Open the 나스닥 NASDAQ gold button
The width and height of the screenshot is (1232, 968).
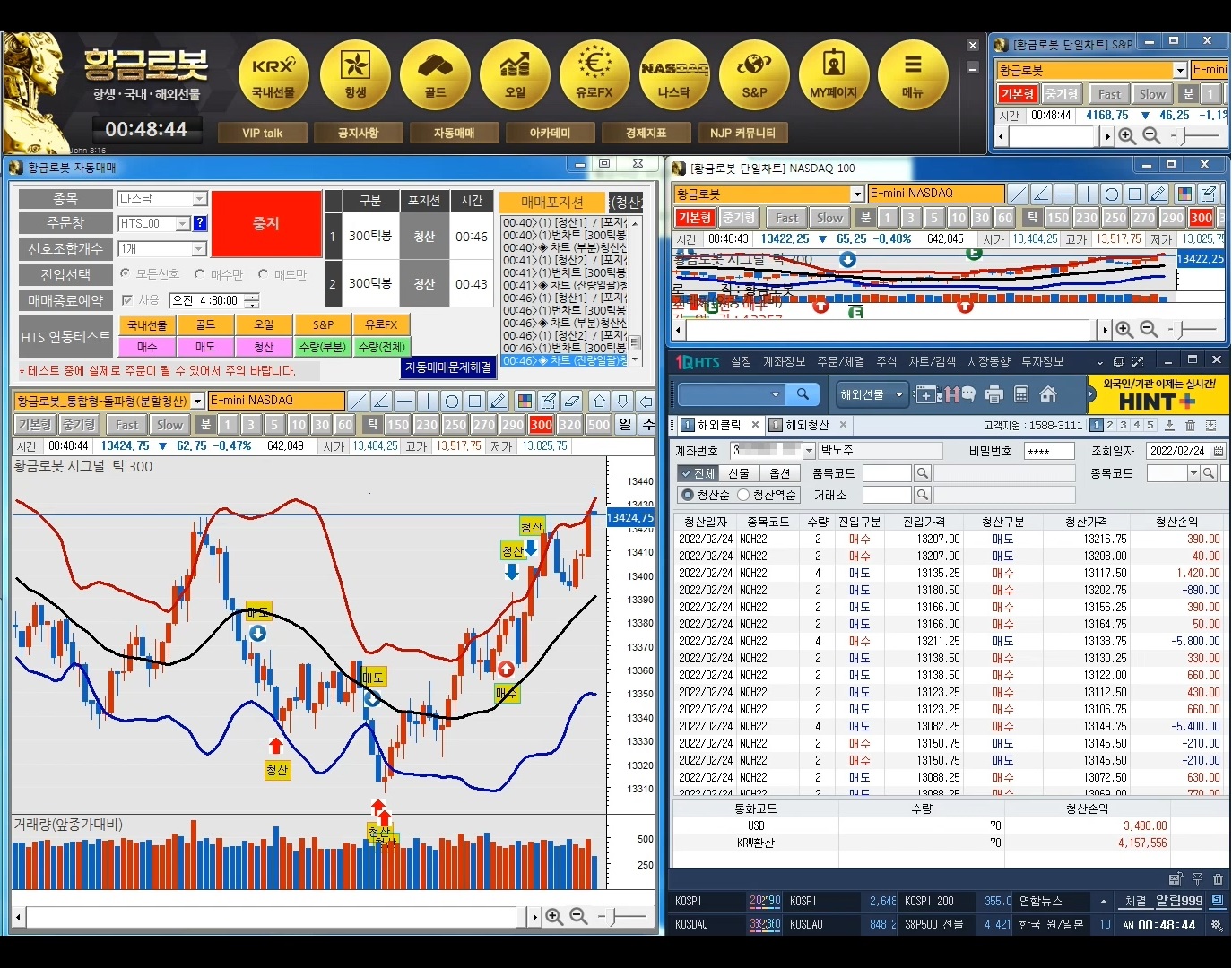[x=674, y=75]
